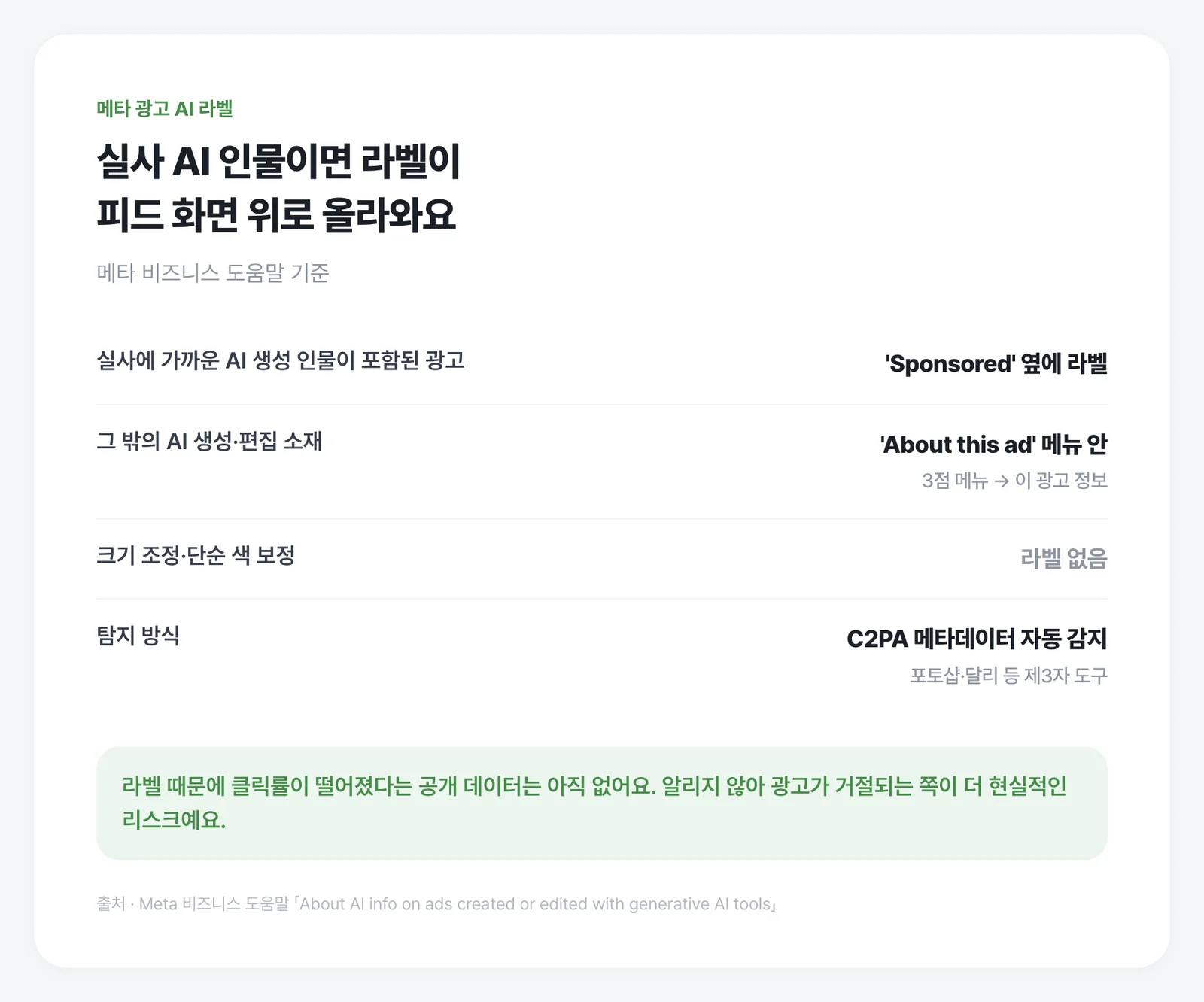Select the headline '실사 AI 인물이면 라벨이'

pos(278,161)
